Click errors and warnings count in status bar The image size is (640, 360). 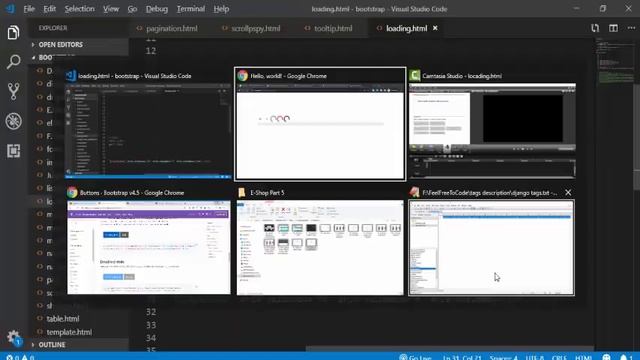[20, 357]
